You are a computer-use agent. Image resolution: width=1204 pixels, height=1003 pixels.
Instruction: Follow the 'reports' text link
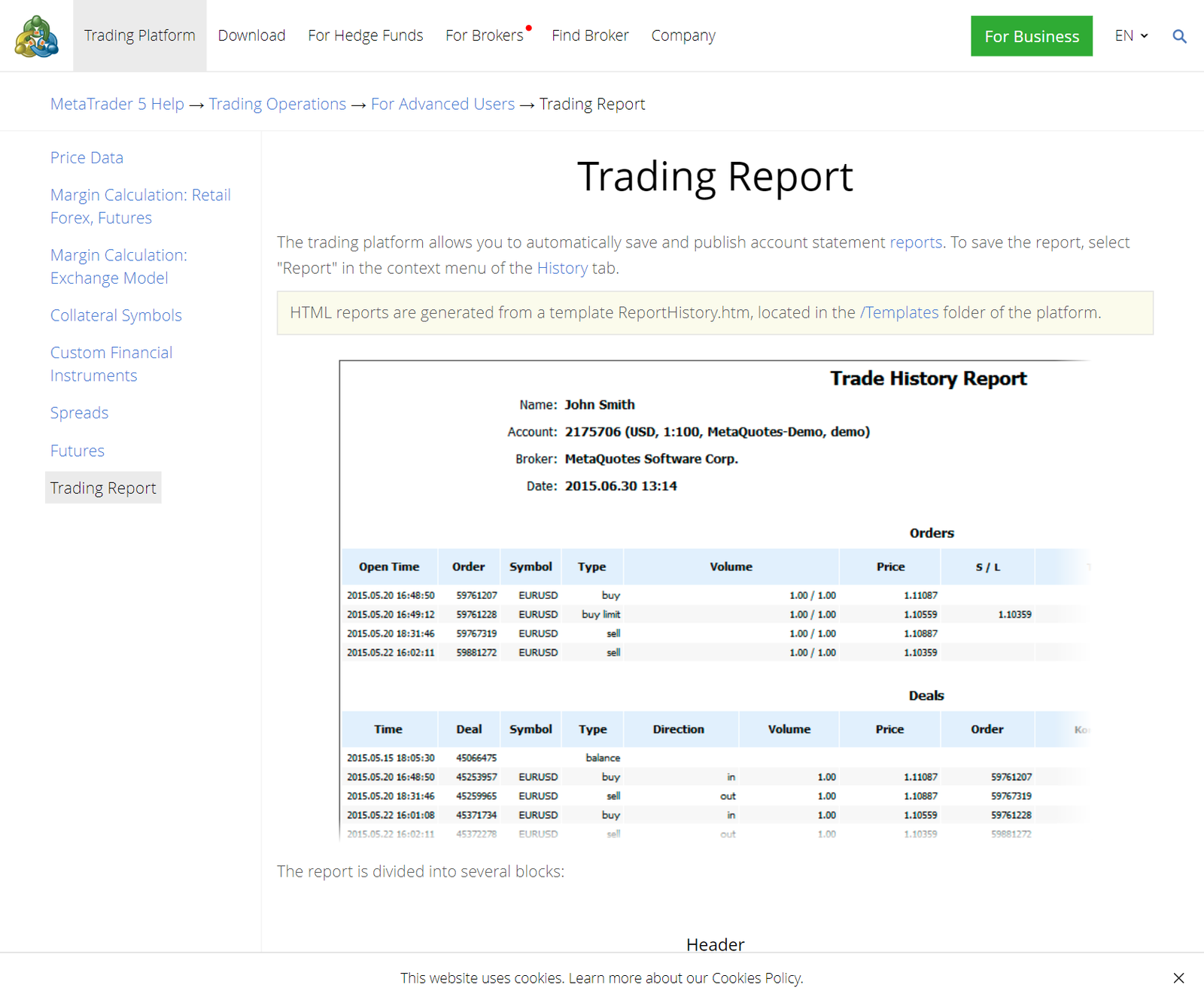(x=916, y=242)
